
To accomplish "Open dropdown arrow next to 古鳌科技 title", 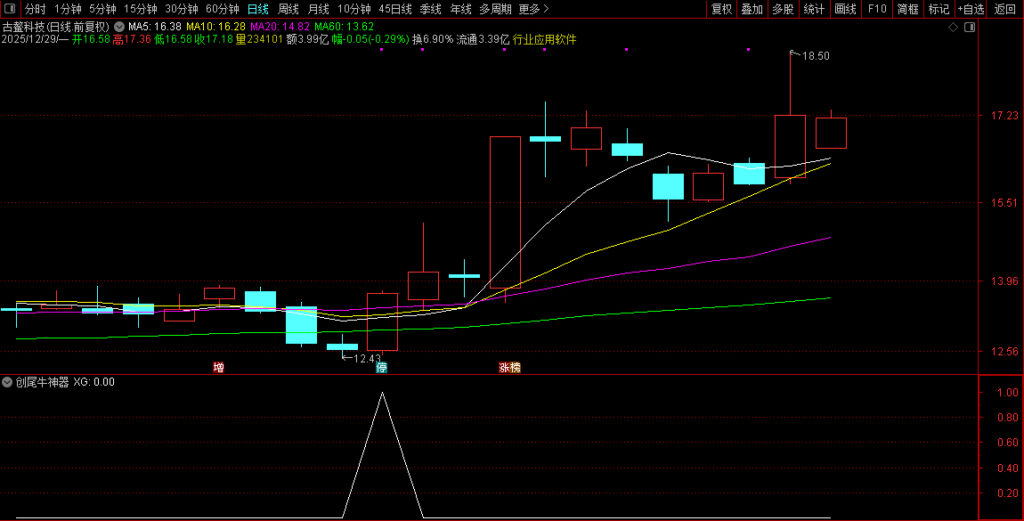I will [119, 26].
